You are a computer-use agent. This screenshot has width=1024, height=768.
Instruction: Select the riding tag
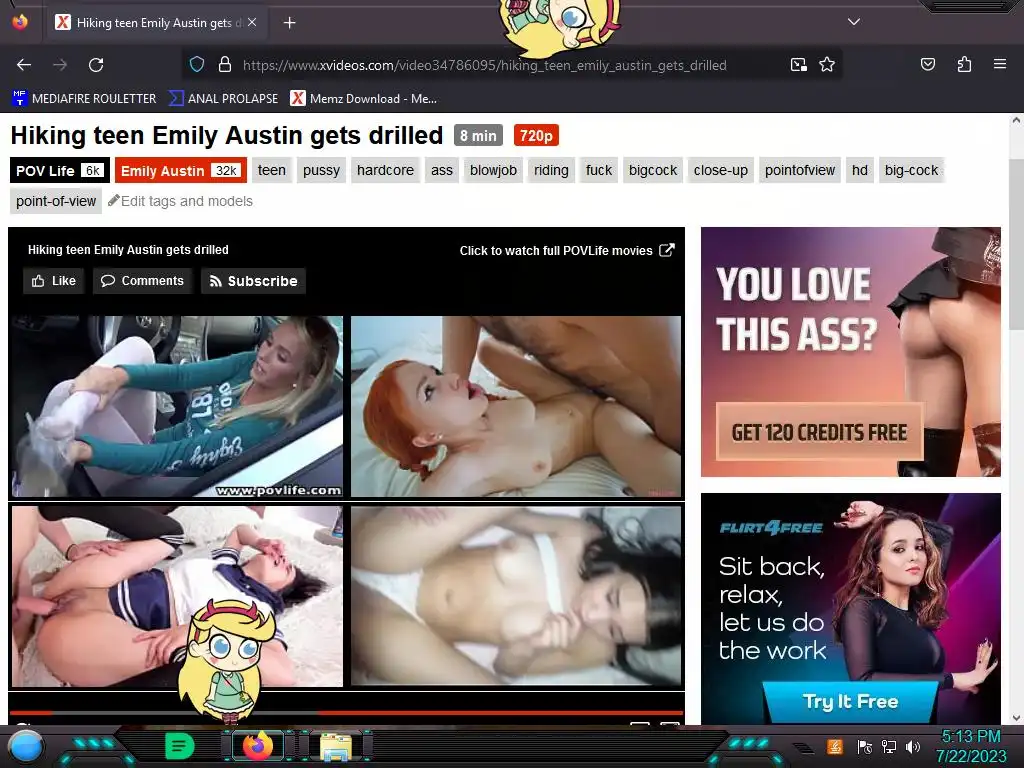[551, 170]
